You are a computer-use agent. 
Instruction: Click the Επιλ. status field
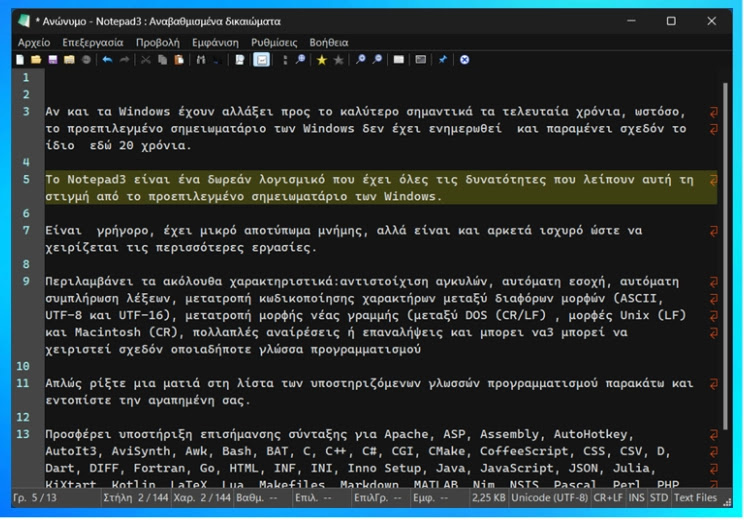(322, 498)
